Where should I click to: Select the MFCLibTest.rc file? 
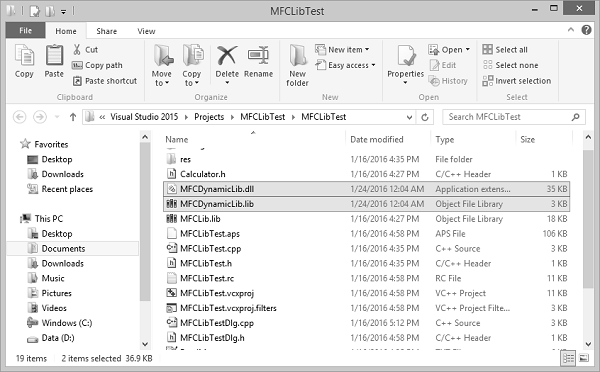click(x=367, y=278)
